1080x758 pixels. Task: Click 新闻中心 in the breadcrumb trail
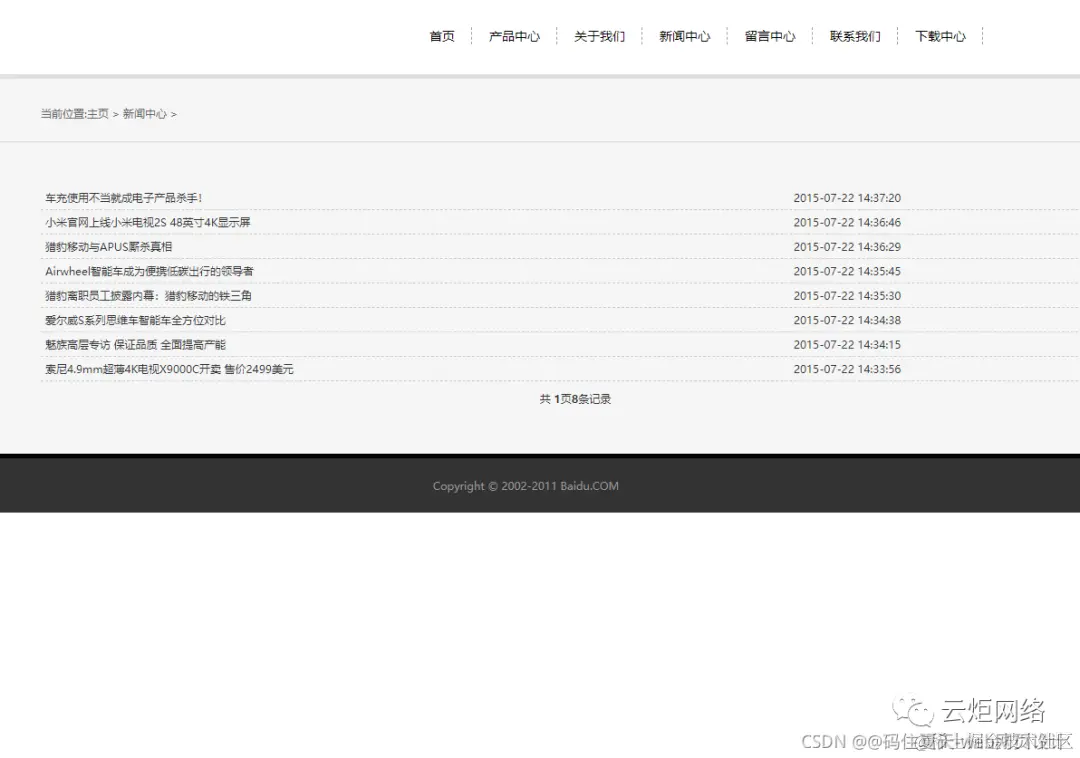[145, 114]
